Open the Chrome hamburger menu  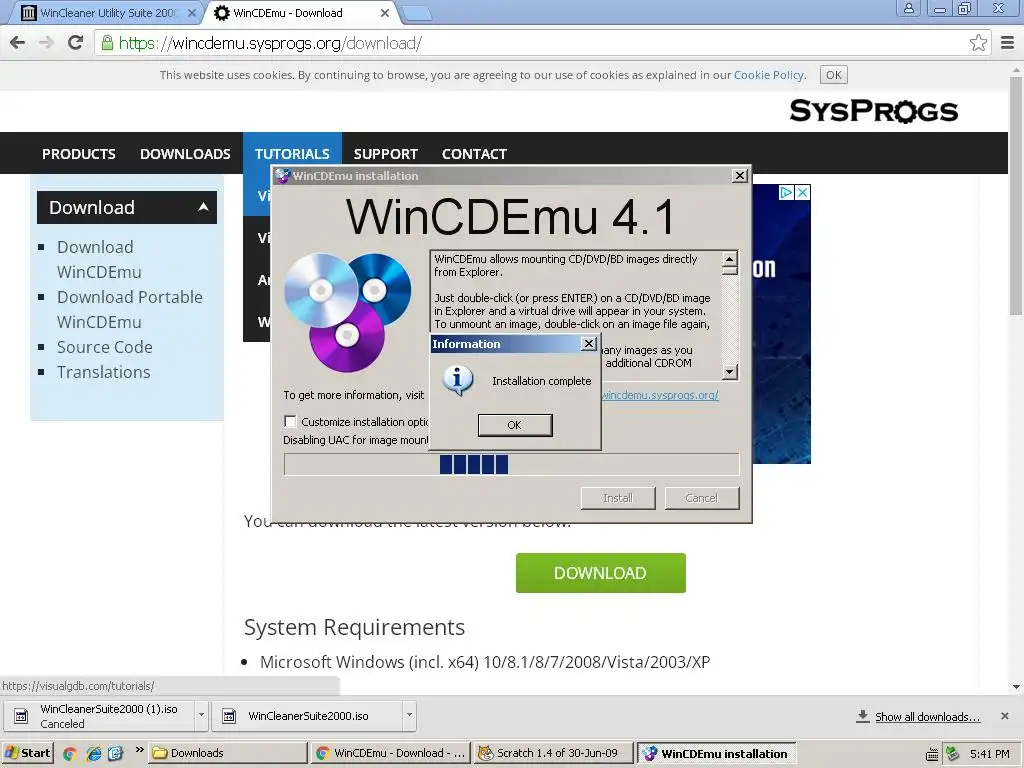pyautogui.click(x=1007, y=43)
